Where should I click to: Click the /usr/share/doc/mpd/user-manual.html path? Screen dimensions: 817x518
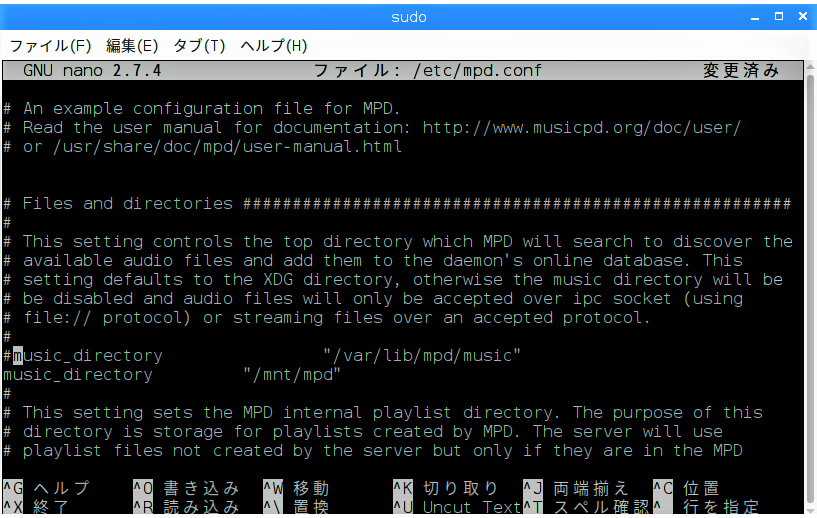tap(228, 146)
